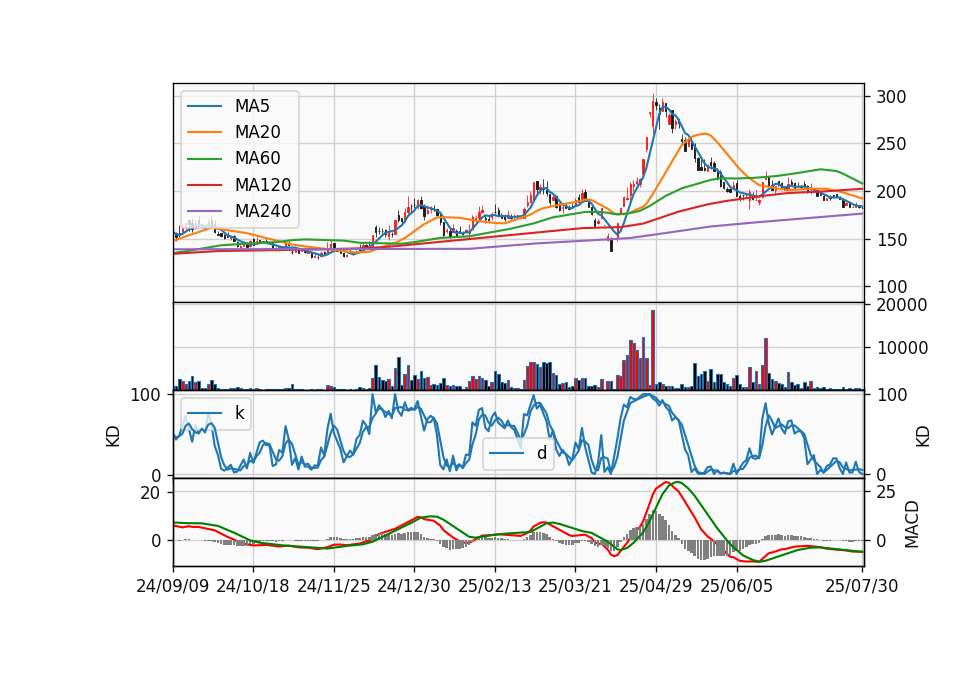Screen dimensions: 960x690
Task: Click the 20000 volume axis tick label
Action: pos(901,305)
